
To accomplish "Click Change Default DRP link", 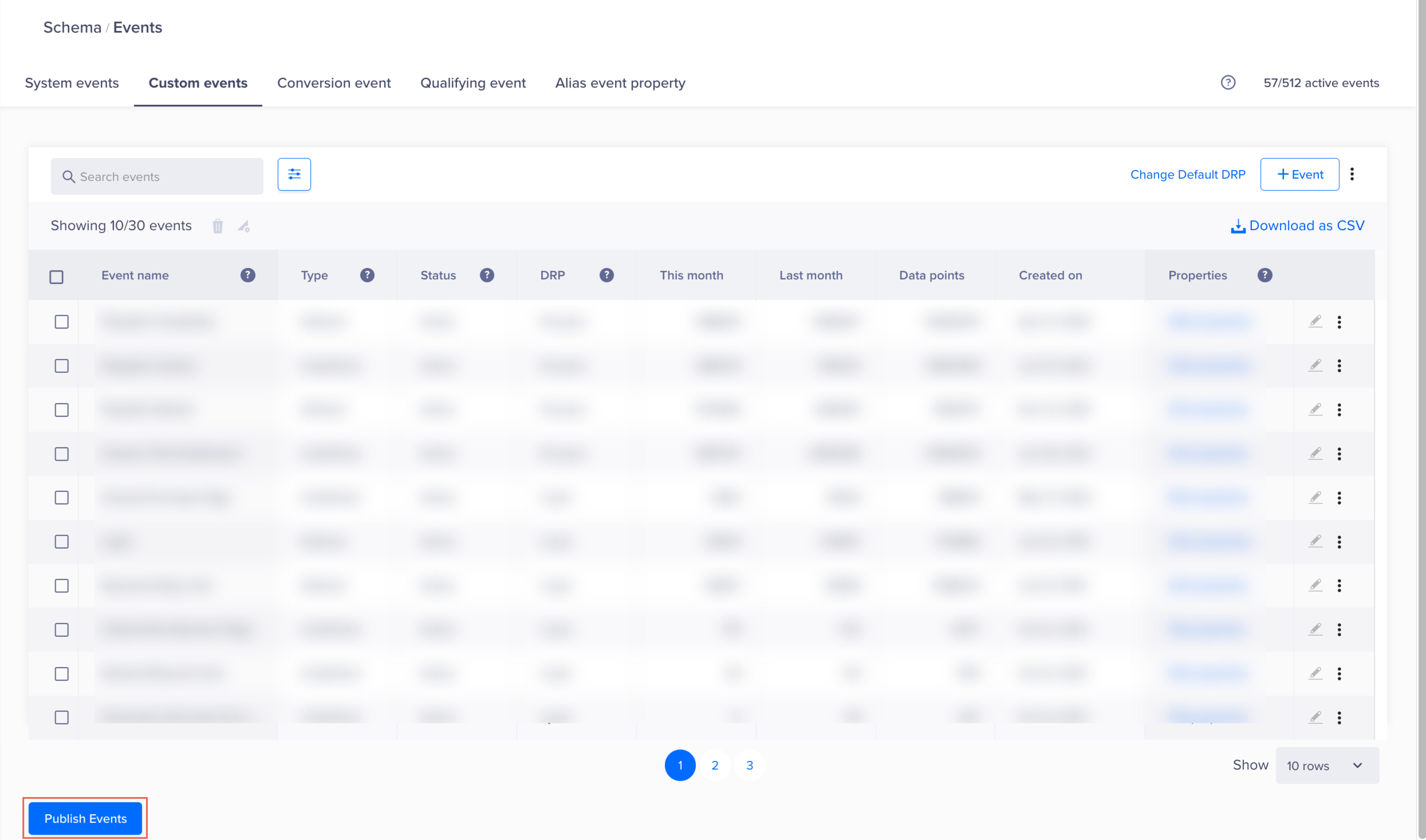I will click(1187, 174).
